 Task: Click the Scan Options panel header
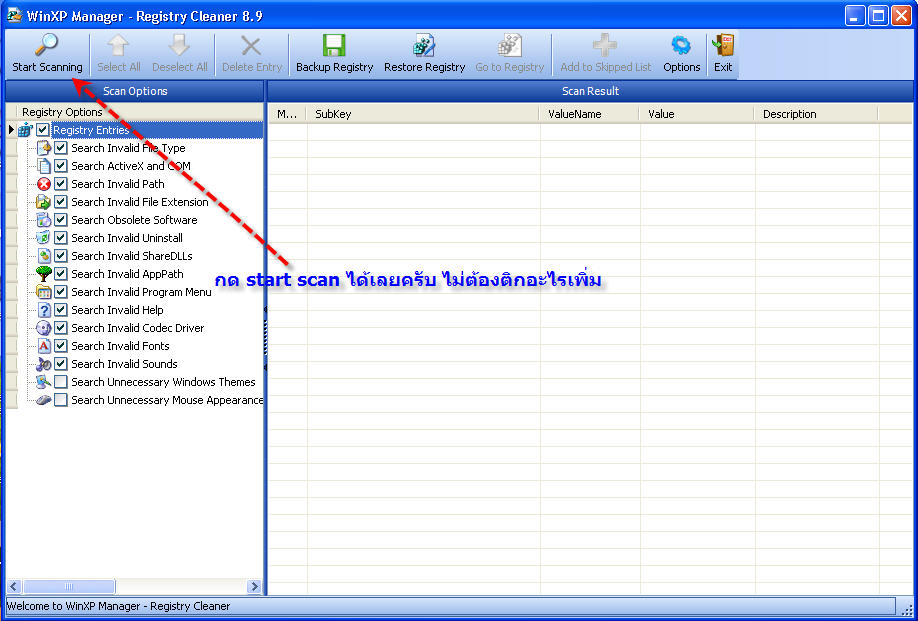pos(135,91)
